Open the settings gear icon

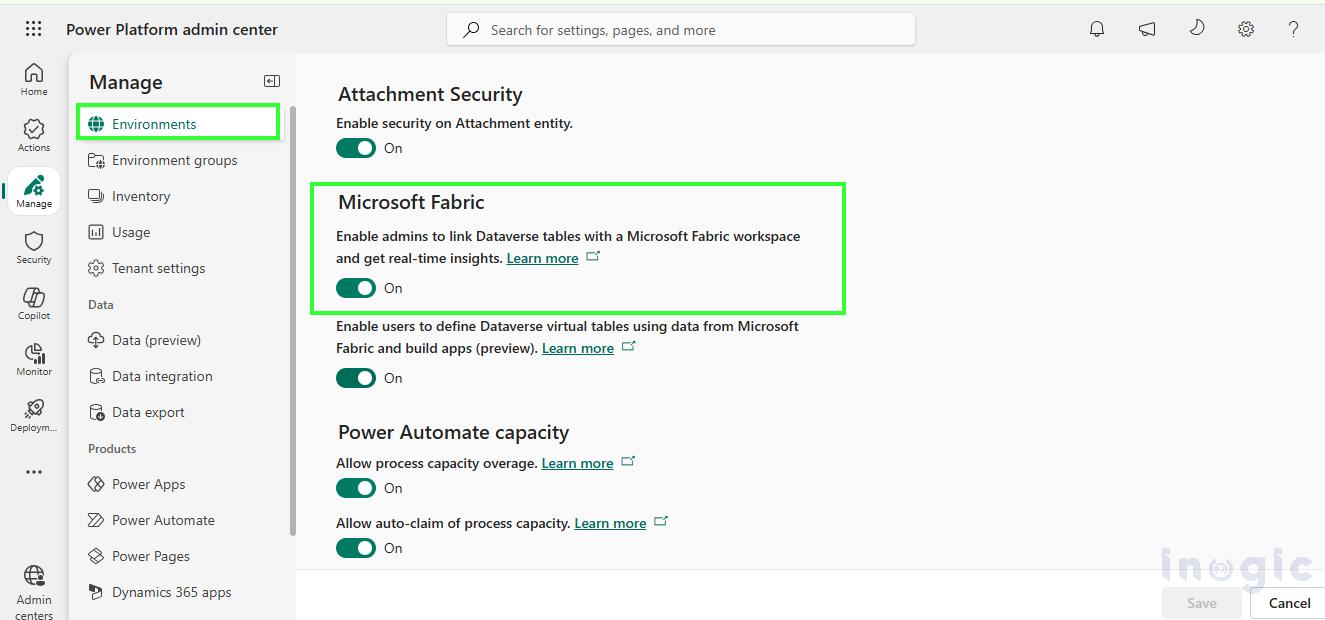pos(1246,29)
